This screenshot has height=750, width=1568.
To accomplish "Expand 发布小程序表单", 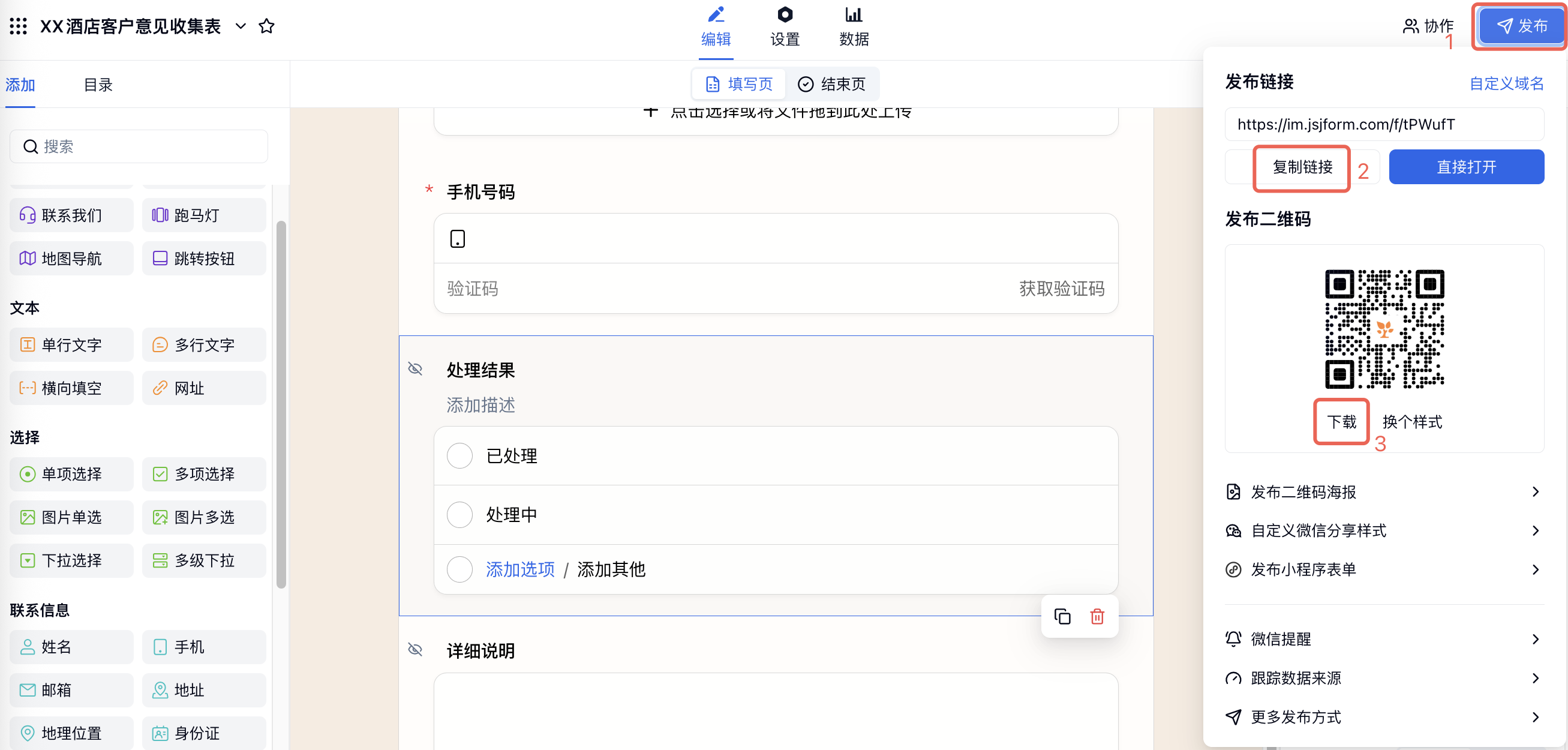I will (1384, 570).
